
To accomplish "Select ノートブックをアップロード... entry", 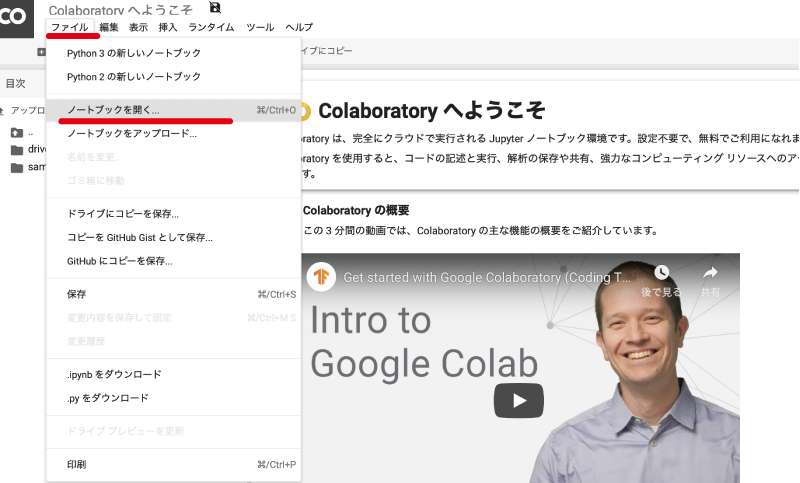I will pyautogui.click(x=173, y=134).
